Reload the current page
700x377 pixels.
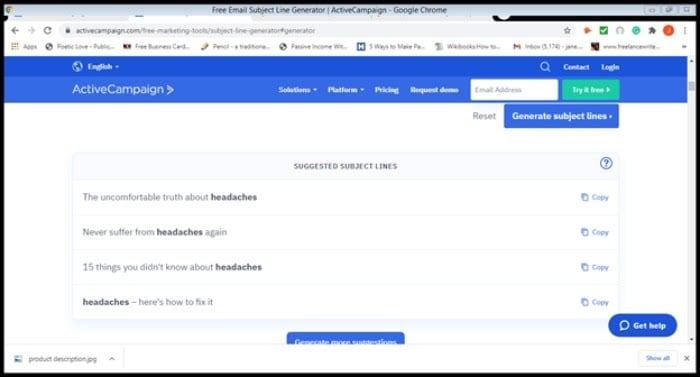[x=47, y=30]
